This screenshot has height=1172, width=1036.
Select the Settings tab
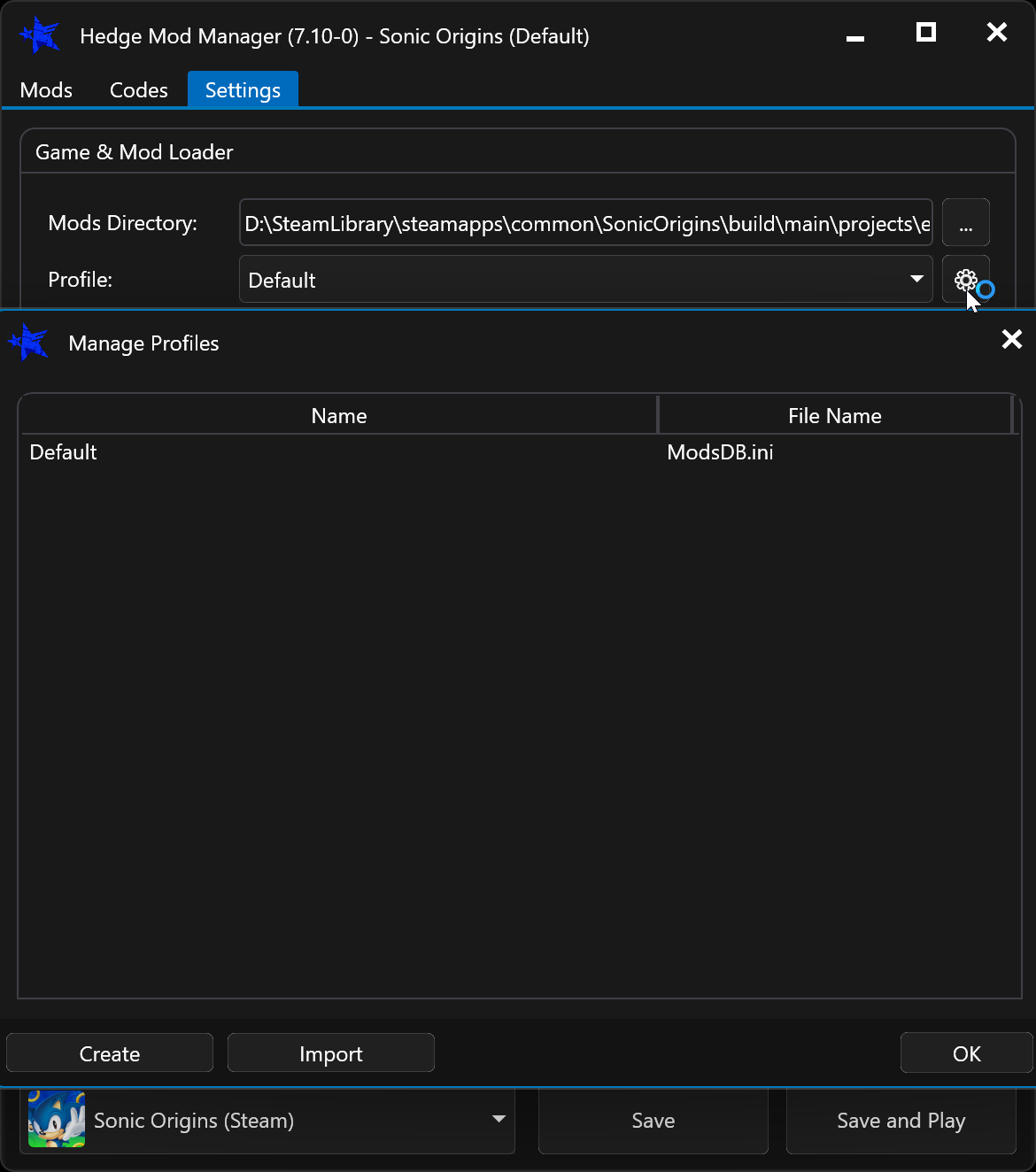pos(243,89)
